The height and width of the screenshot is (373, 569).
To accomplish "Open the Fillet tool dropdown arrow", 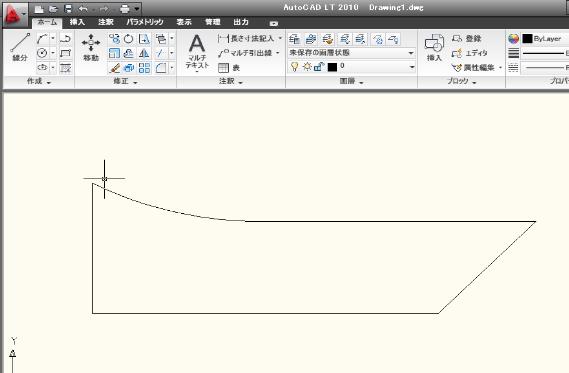I will pos(172,67).
